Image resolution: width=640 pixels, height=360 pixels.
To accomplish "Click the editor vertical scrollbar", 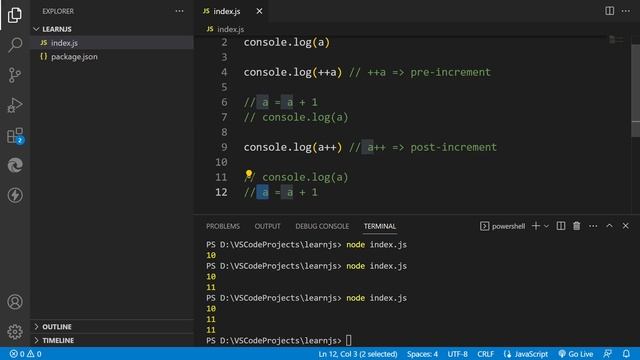I will pos(636,91).
